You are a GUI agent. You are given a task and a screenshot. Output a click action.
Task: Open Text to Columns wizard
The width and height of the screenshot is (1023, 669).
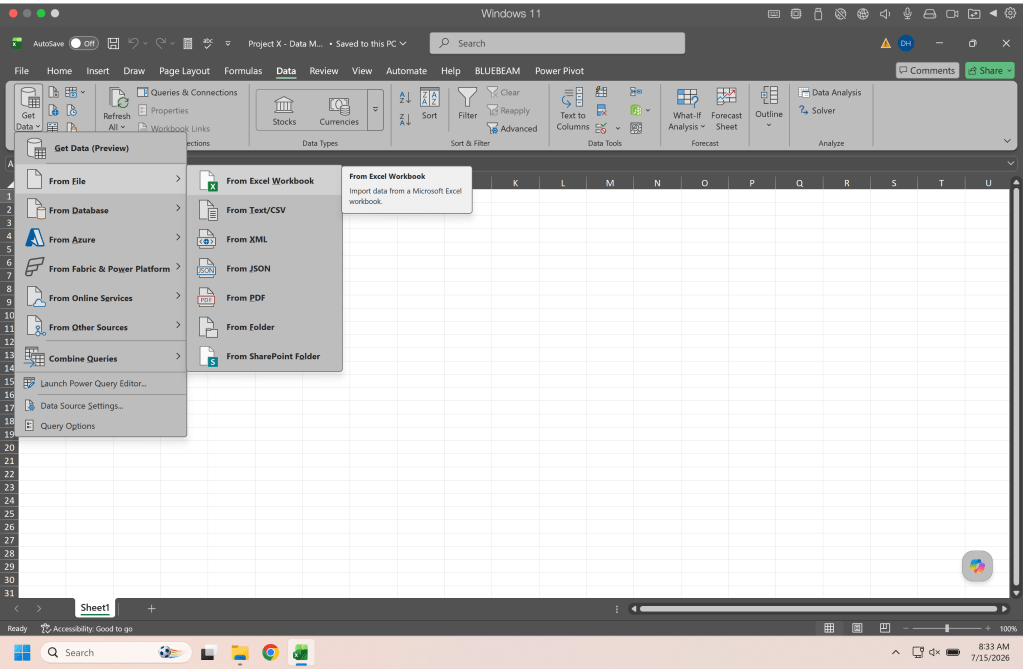coord(573,109)
